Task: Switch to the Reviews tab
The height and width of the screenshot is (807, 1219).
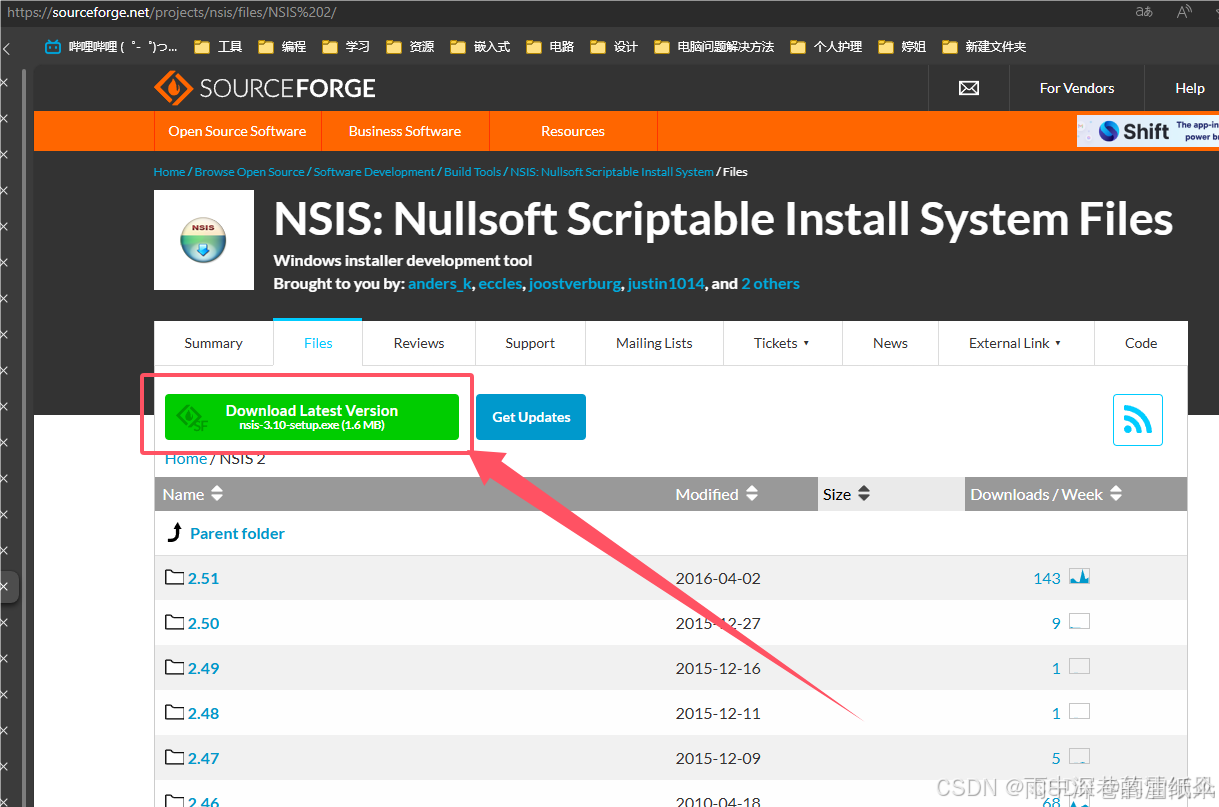Action: 419,343
